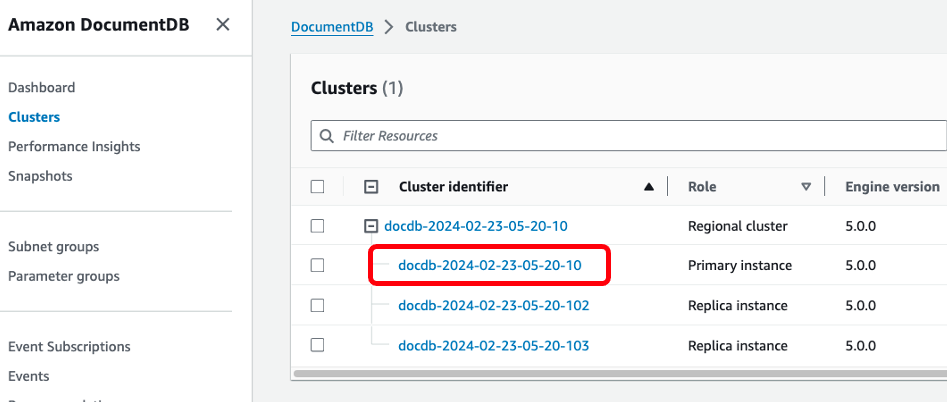Click Replica instance cell for docdb-2024-02-23-05-20-102

pos(737,305)
